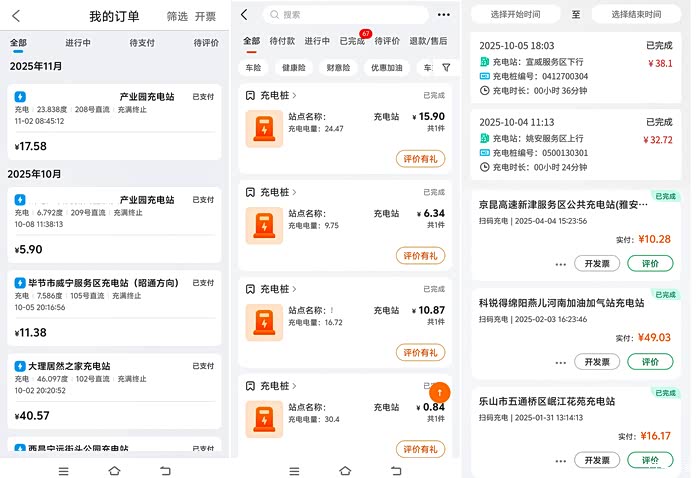Tap clock icon beside 00小时24分钟
Viewport: 700px width, 478px height.
pos(484,167)
